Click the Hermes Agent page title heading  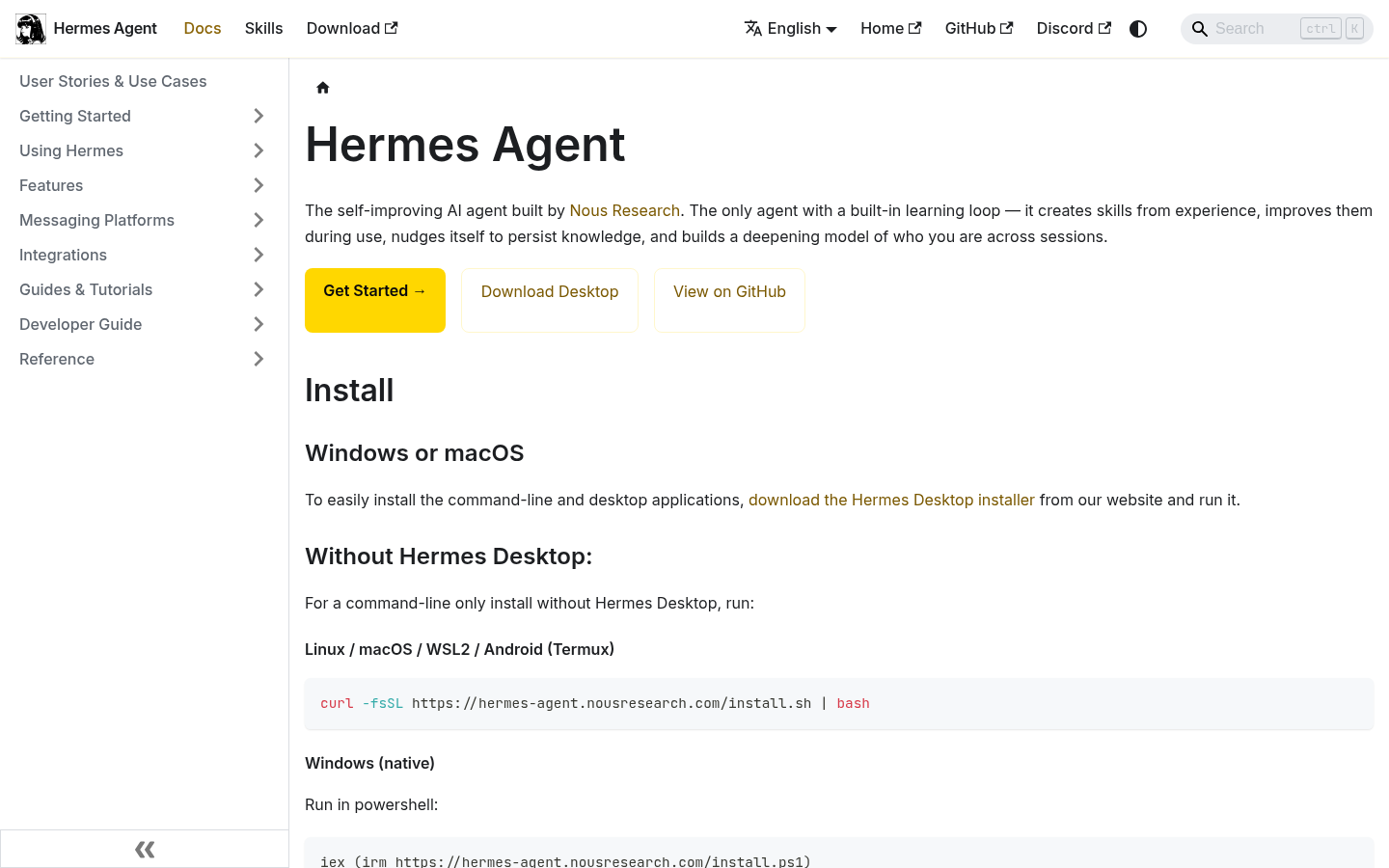(465, 145)
